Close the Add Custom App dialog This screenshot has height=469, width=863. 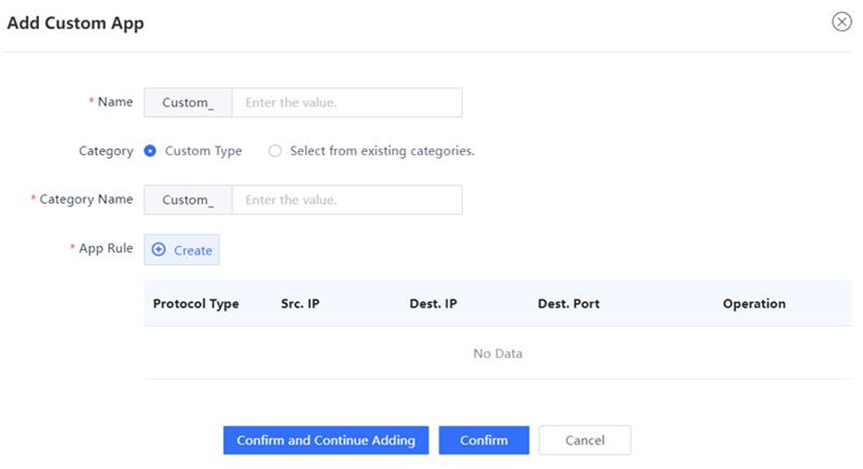(842, 22)
